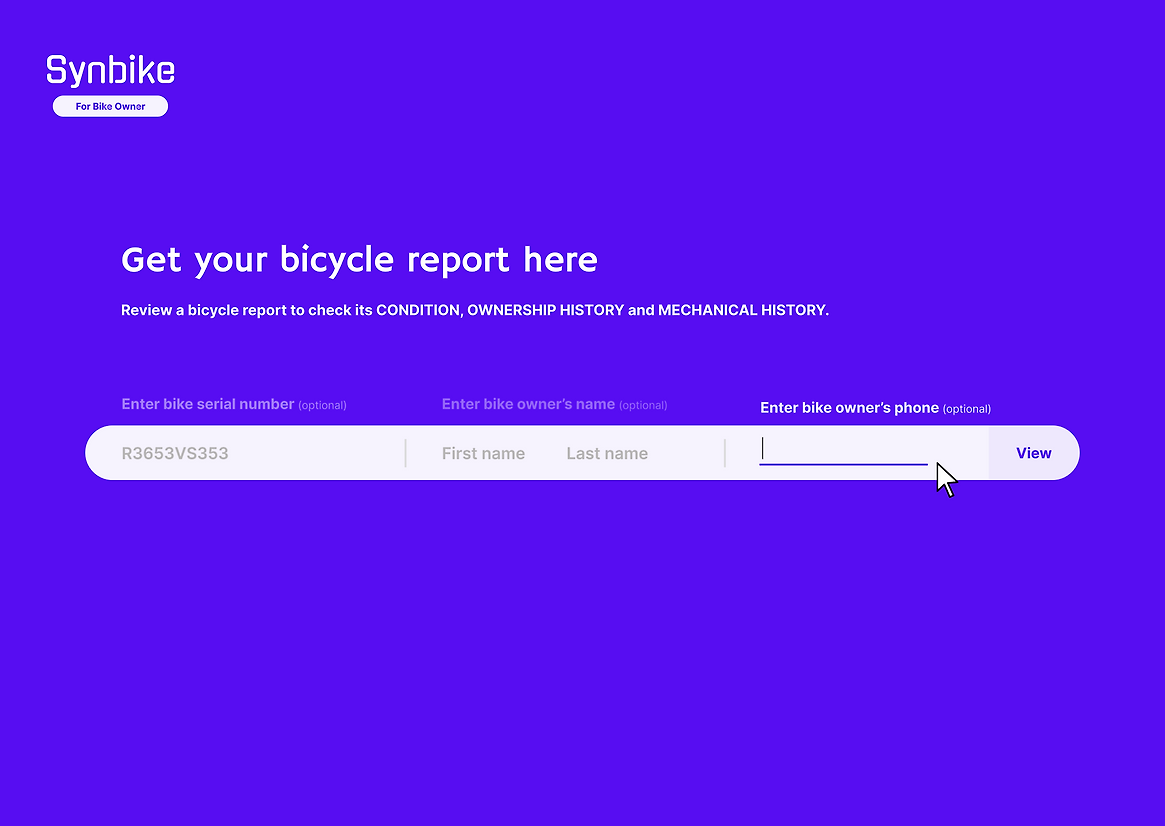This screenshot has width=1165, height=826.
Task: Focus the bike owner's phone field
Action: 843,451
